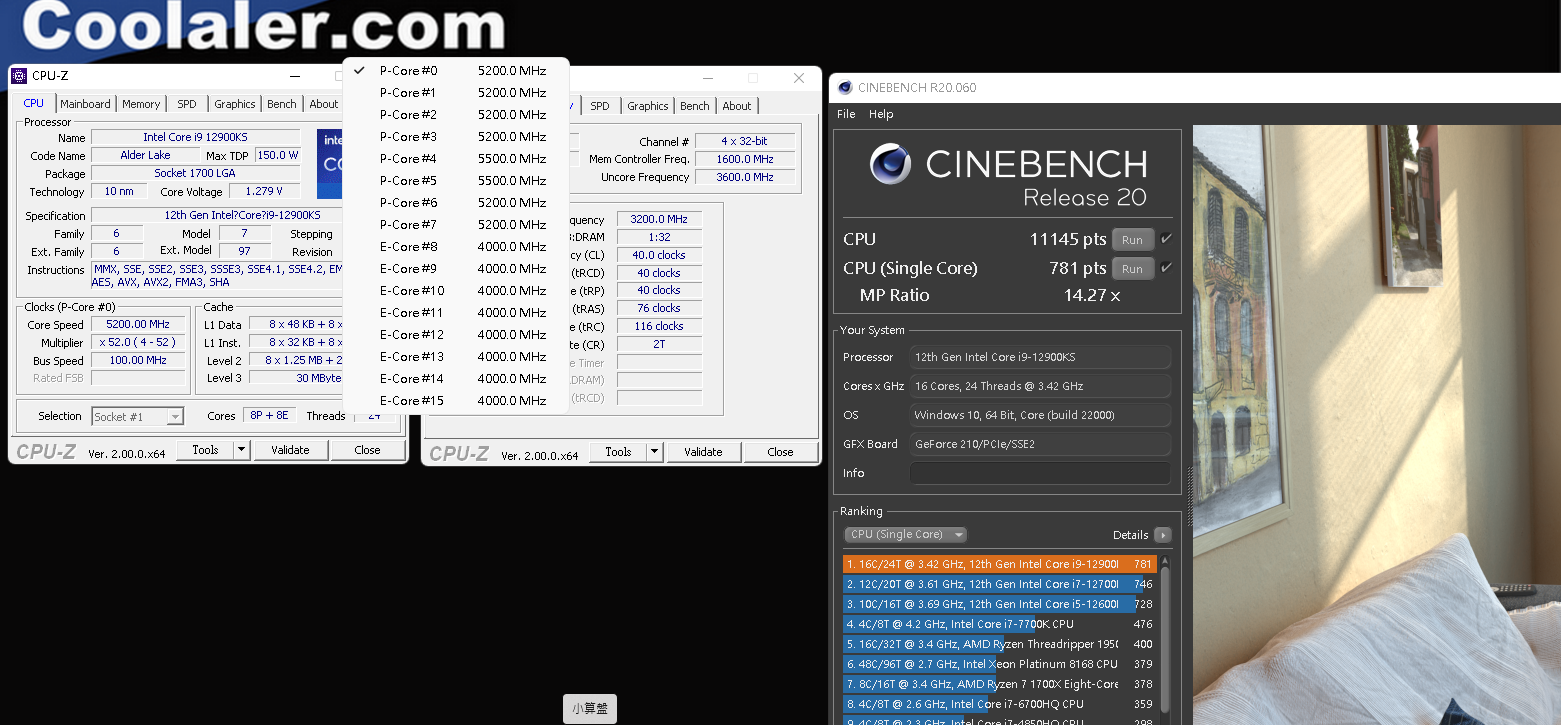The image size is (1561, 725).
Task: Click the CPU-Z app icon in the left window title bar
Action: pos(19,76)
